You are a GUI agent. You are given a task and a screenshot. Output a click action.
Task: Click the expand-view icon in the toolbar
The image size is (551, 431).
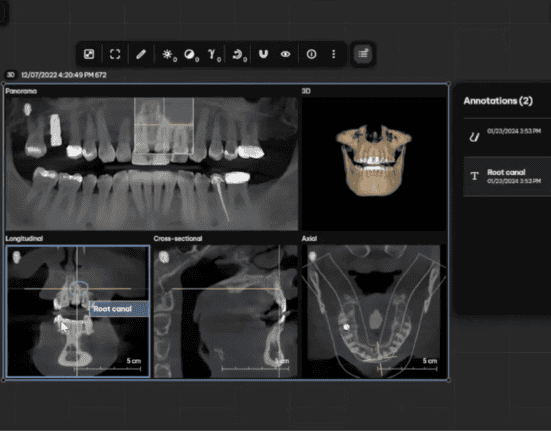pyautogui.click(x=89, y=54)
